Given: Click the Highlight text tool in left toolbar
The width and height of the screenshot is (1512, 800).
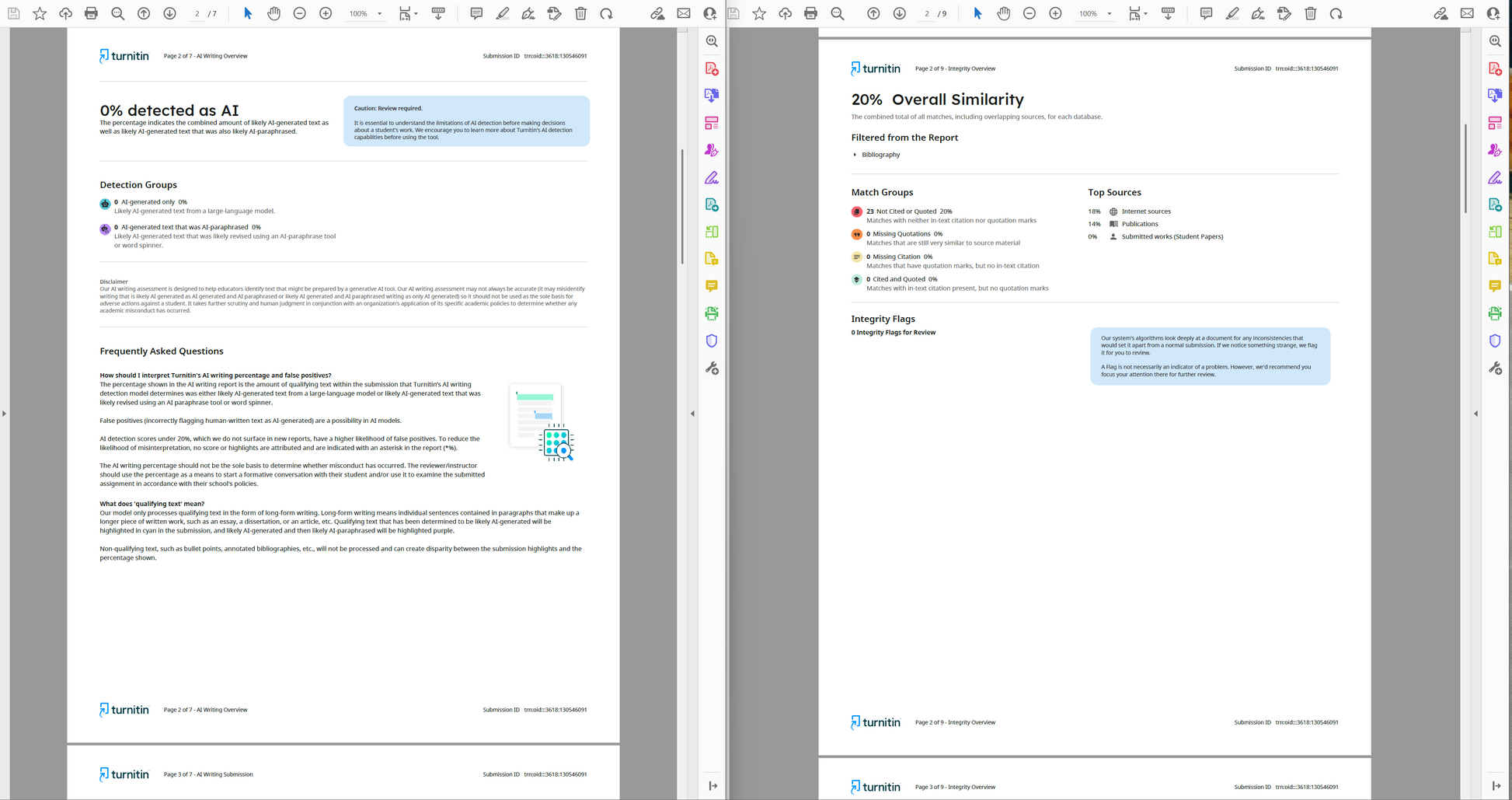Looking at the screenshot, I should point(503,13).
